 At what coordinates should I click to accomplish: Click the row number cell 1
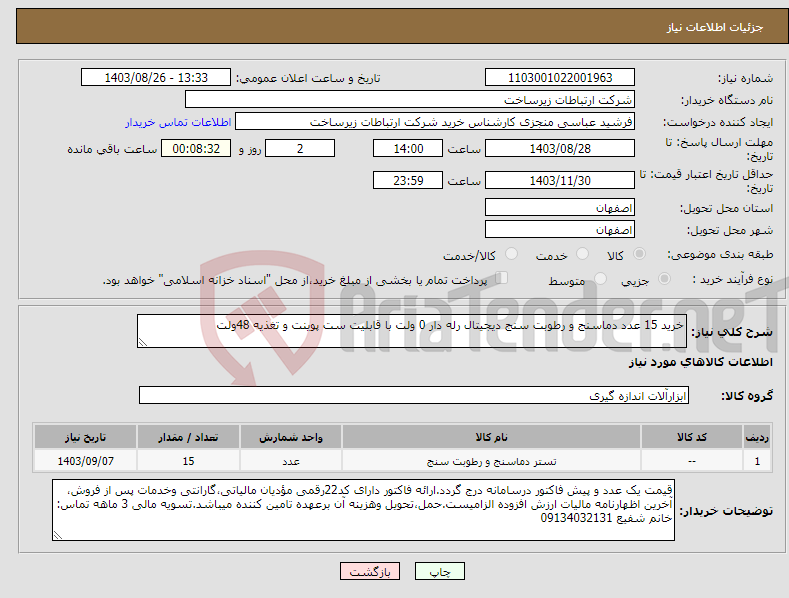pos(757,461)
